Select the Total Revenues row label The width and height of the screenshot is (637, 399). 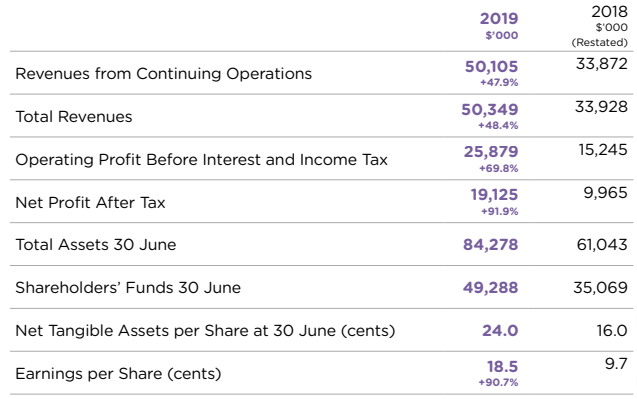(x=74, y=117)
